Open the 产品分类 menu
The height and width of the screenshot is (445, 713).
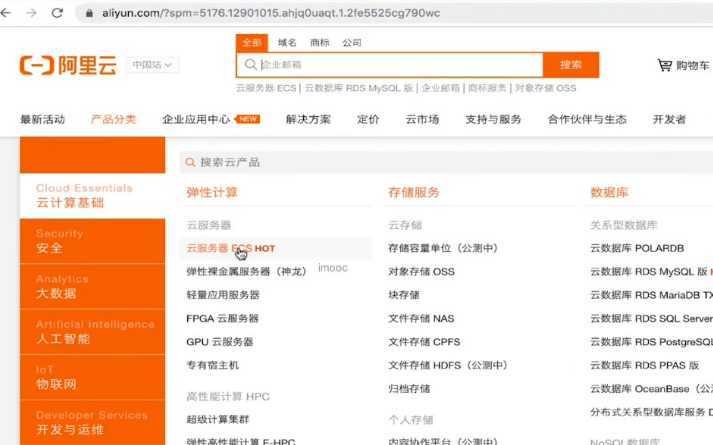pos(113,120)
